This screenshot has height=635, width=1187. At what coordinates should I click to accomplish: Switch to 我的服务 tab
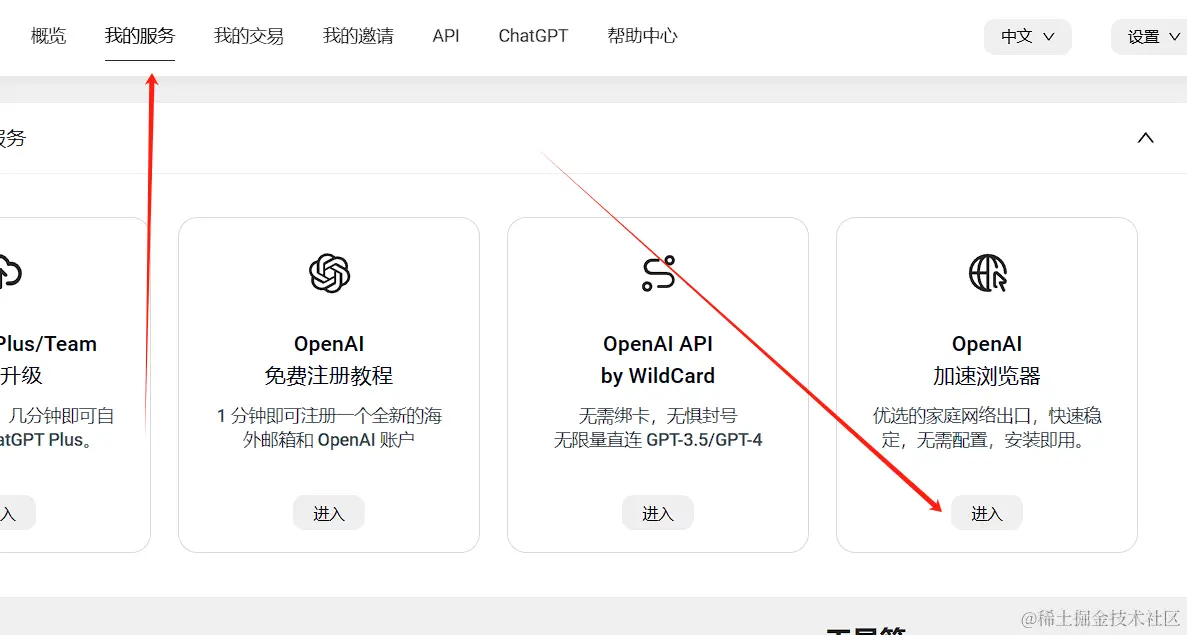pyautogui.click(x=139, y=36)
